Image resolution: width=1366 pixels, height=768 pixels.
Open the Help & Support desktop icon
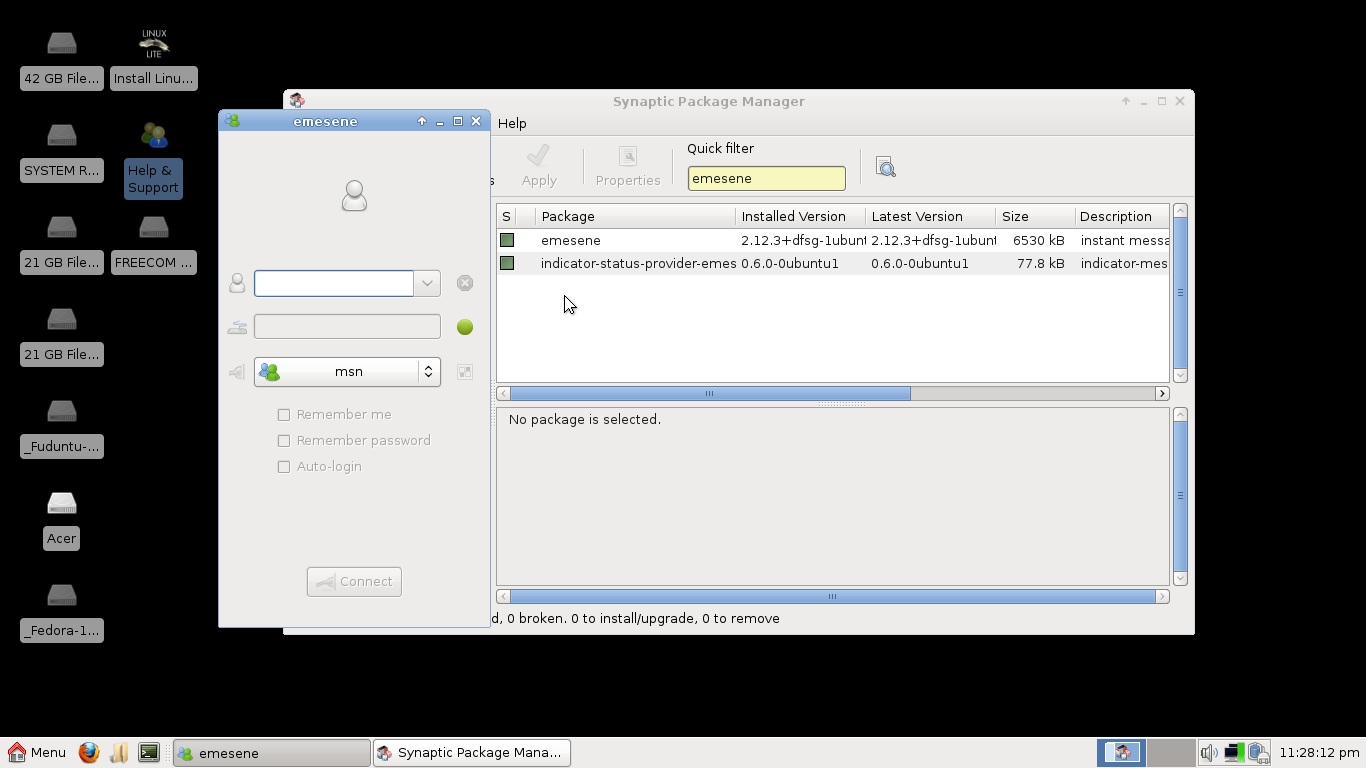(153, 160)
